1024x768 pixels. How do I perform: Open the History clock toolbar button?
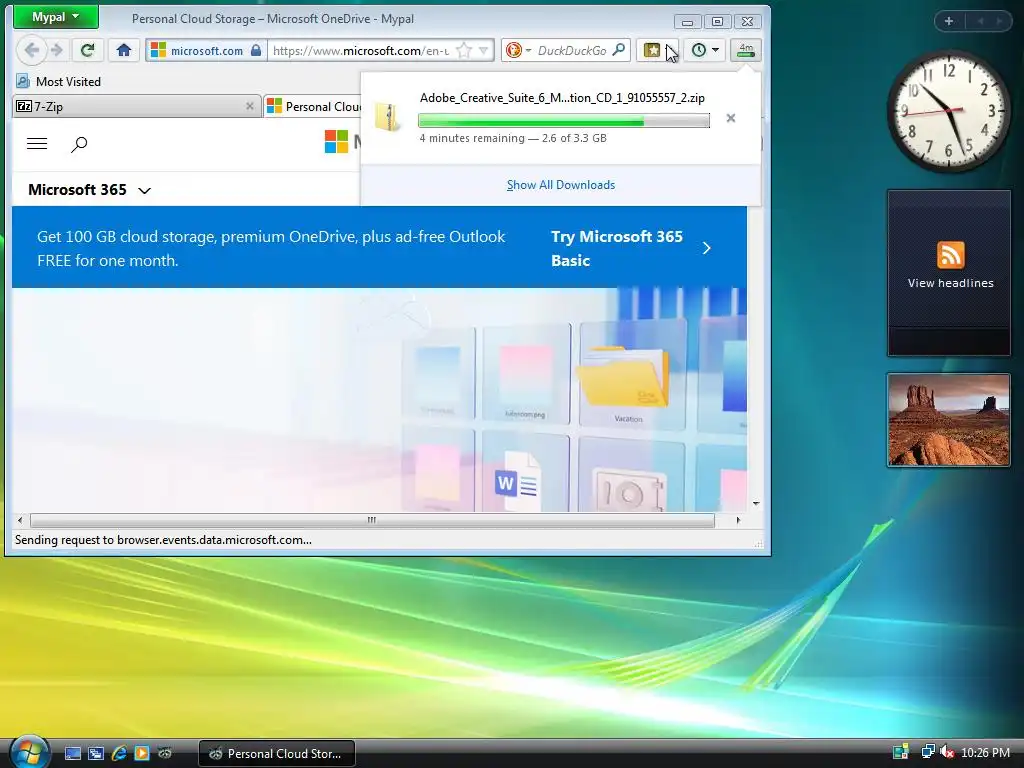click(x=699, y=50)
